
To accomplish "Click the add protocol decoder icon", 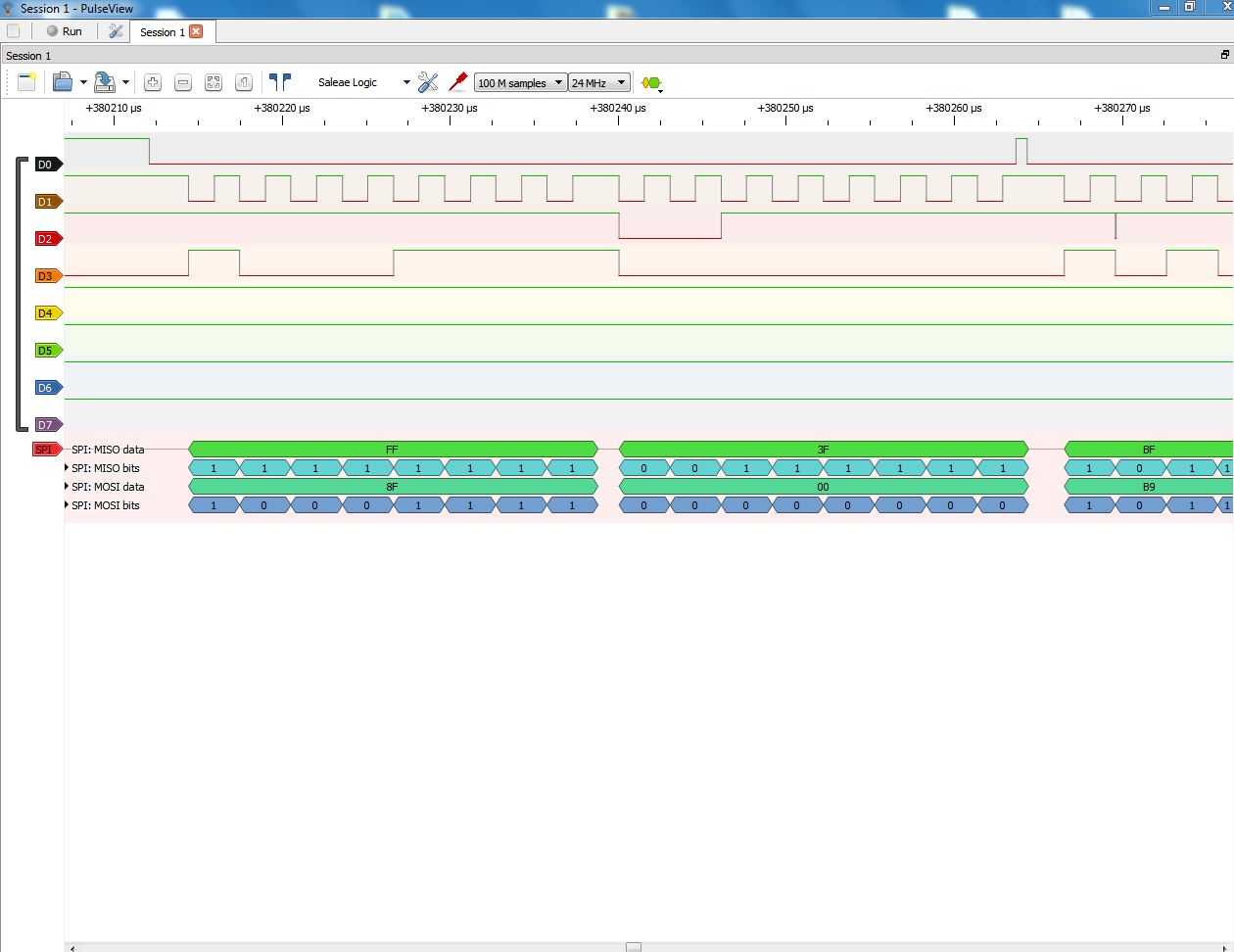I will coord(651,83).
